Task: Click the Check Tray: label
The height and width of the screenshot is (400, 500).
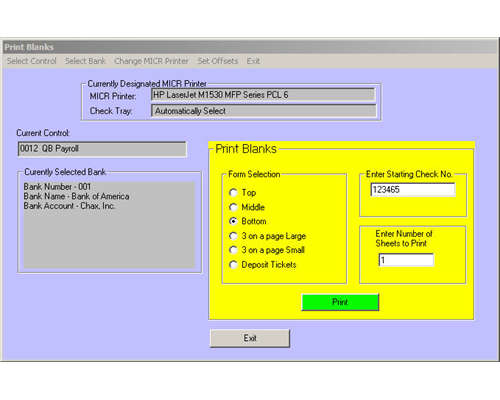Action: click(111, 111)
